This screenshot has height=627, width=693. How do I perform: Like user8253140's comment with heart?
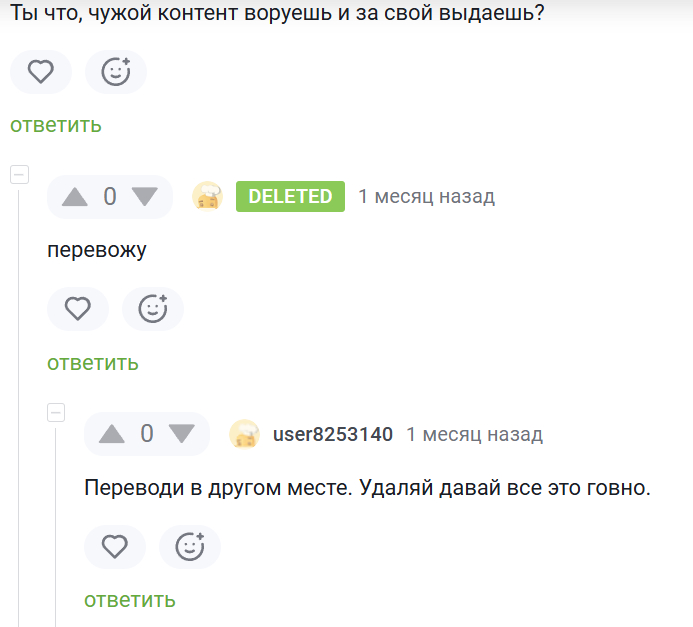click(x=114, y=547)
